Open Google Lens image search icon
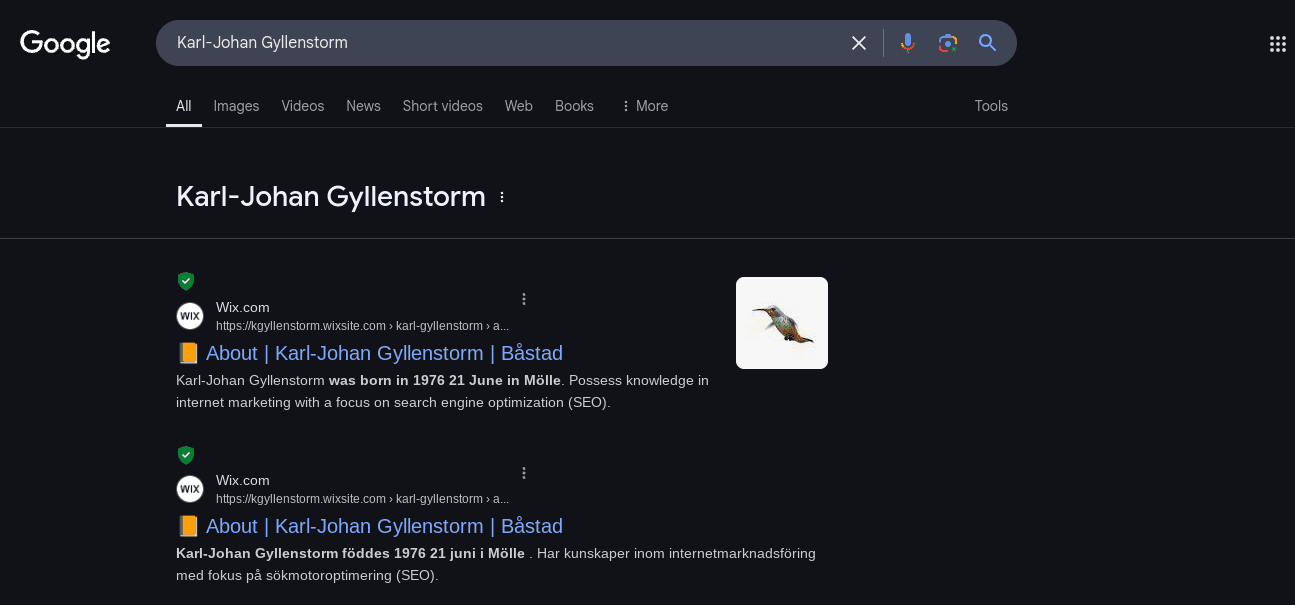The width and height of the screenshot is (1295, 605). coord(948,43)
